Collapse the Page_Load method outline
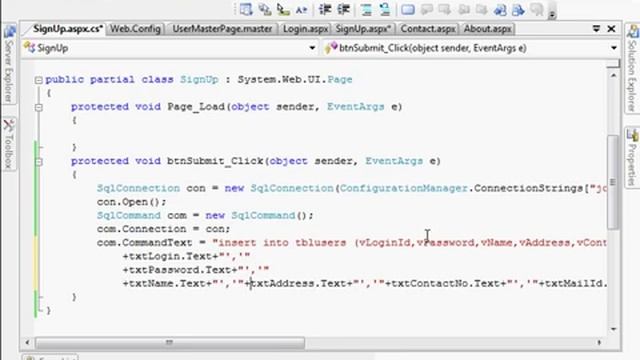The image size is (640, 360). 39,108
